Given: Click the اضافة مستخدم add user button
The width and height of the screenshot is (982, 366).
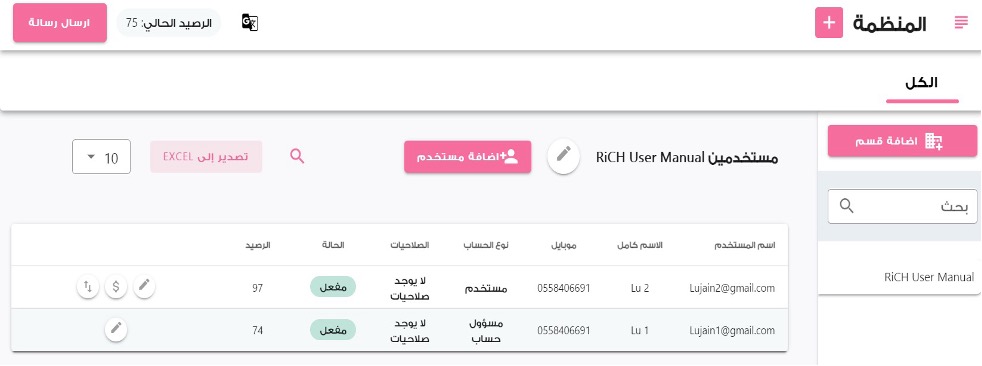Looking at the screenshot, I should point(468,157).
